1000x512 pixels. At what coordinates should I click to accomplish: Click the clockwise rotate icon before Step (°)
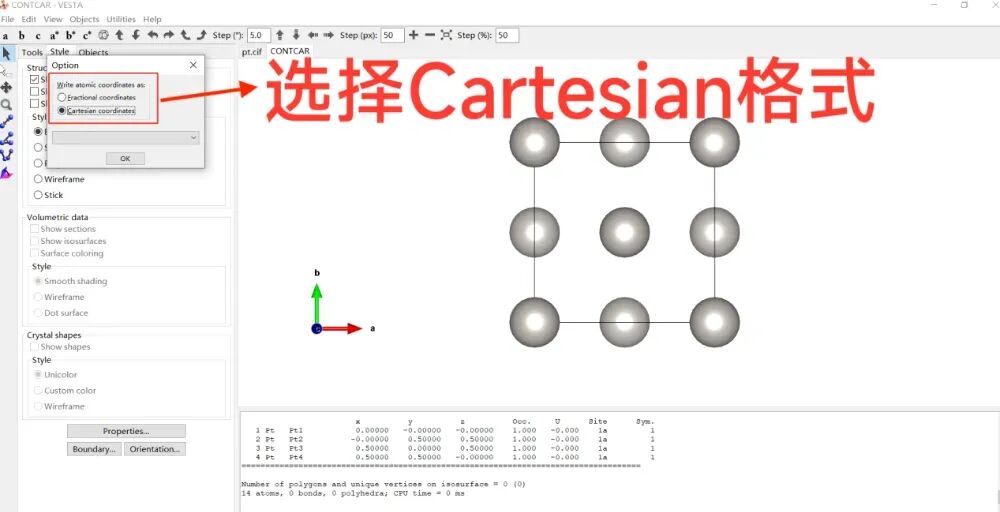pos(202,35)
